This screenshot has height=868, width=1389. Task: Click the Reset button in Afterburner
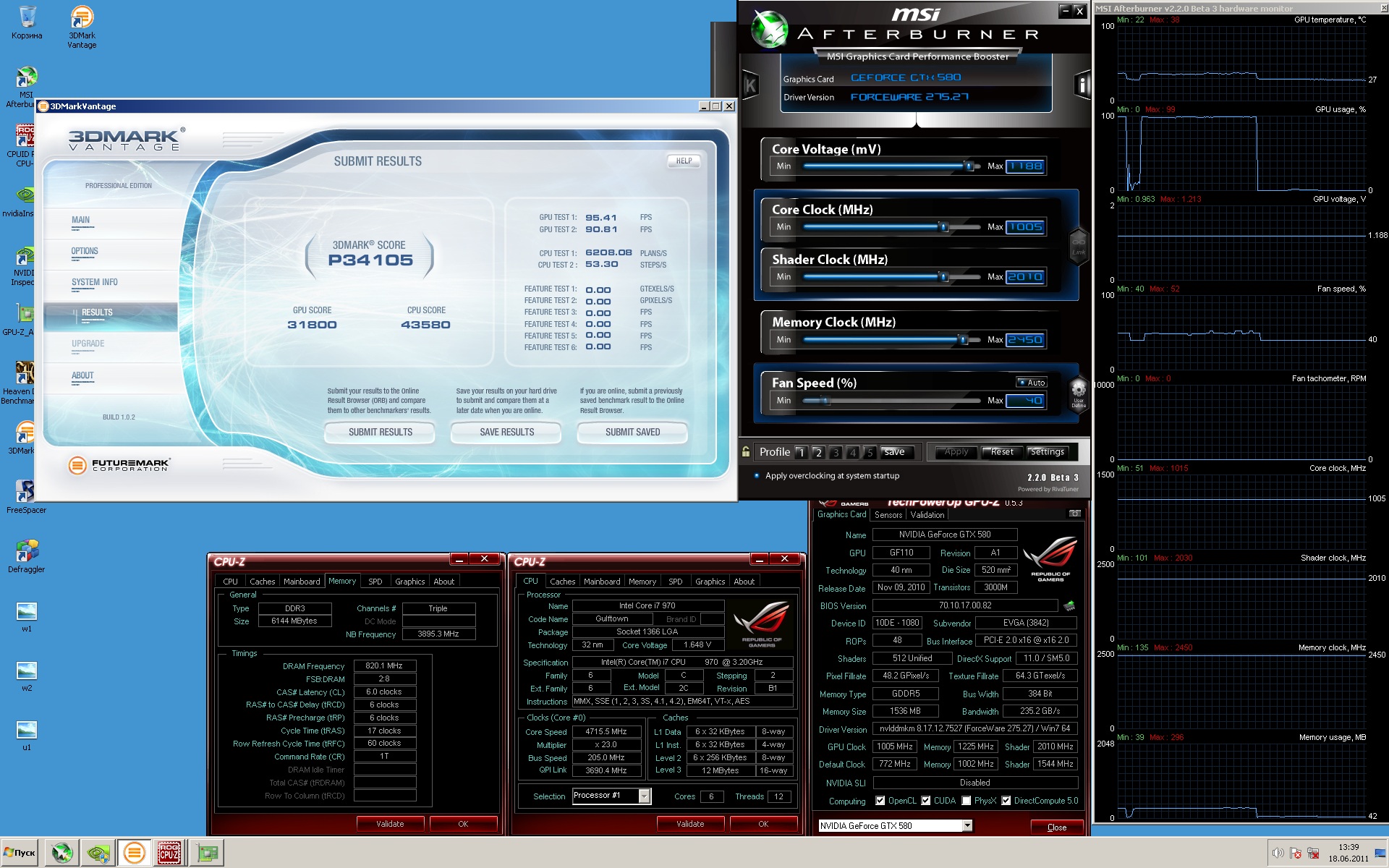(x=1002, y=452)
